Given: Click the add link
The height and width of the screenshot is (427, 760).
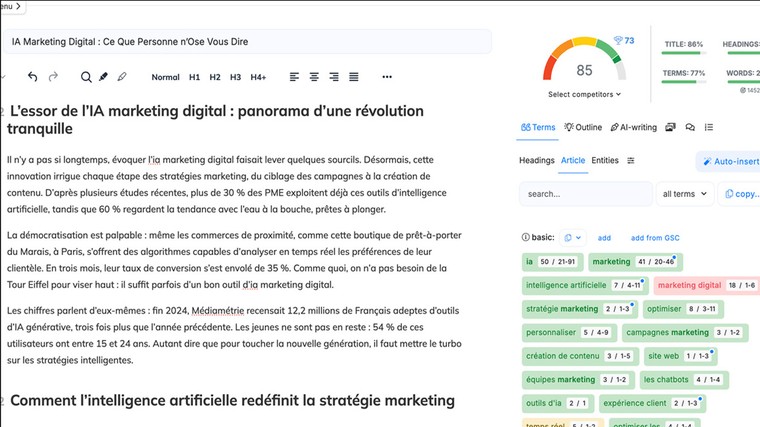Looking at the screenshot, I should click(604, 238).
